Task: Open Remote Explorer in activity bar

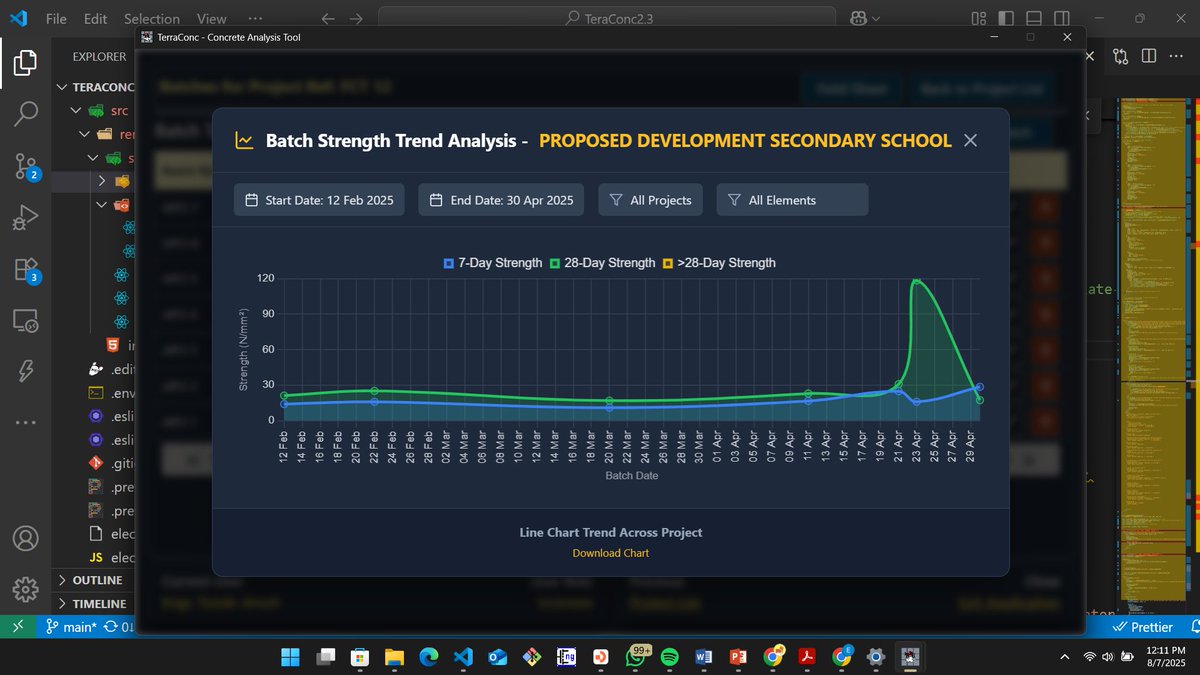Action: 25,321
